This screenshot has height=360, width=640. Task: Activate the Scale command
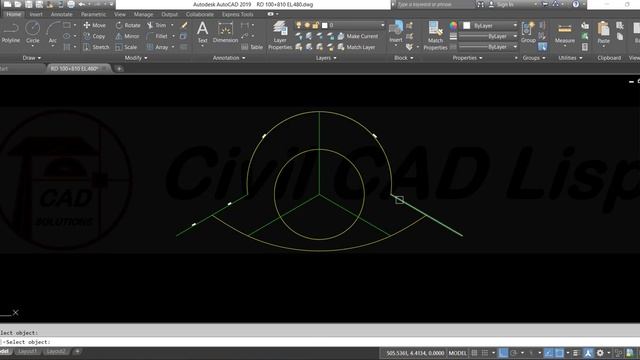point(127,47)
